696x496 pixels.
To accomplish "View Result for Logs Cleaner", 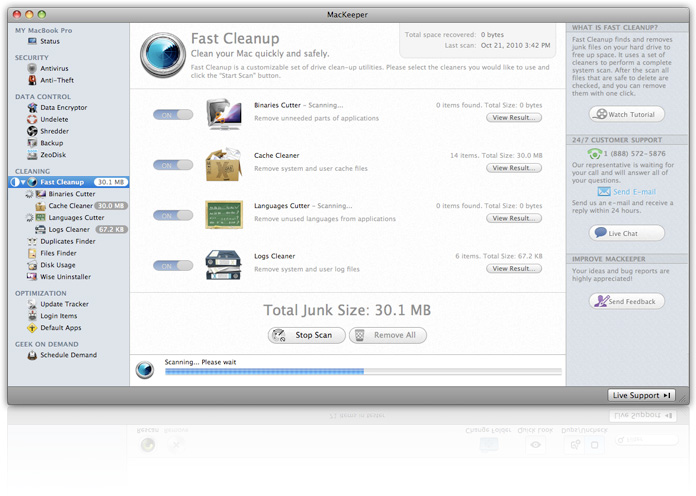I will pos(514,269).
